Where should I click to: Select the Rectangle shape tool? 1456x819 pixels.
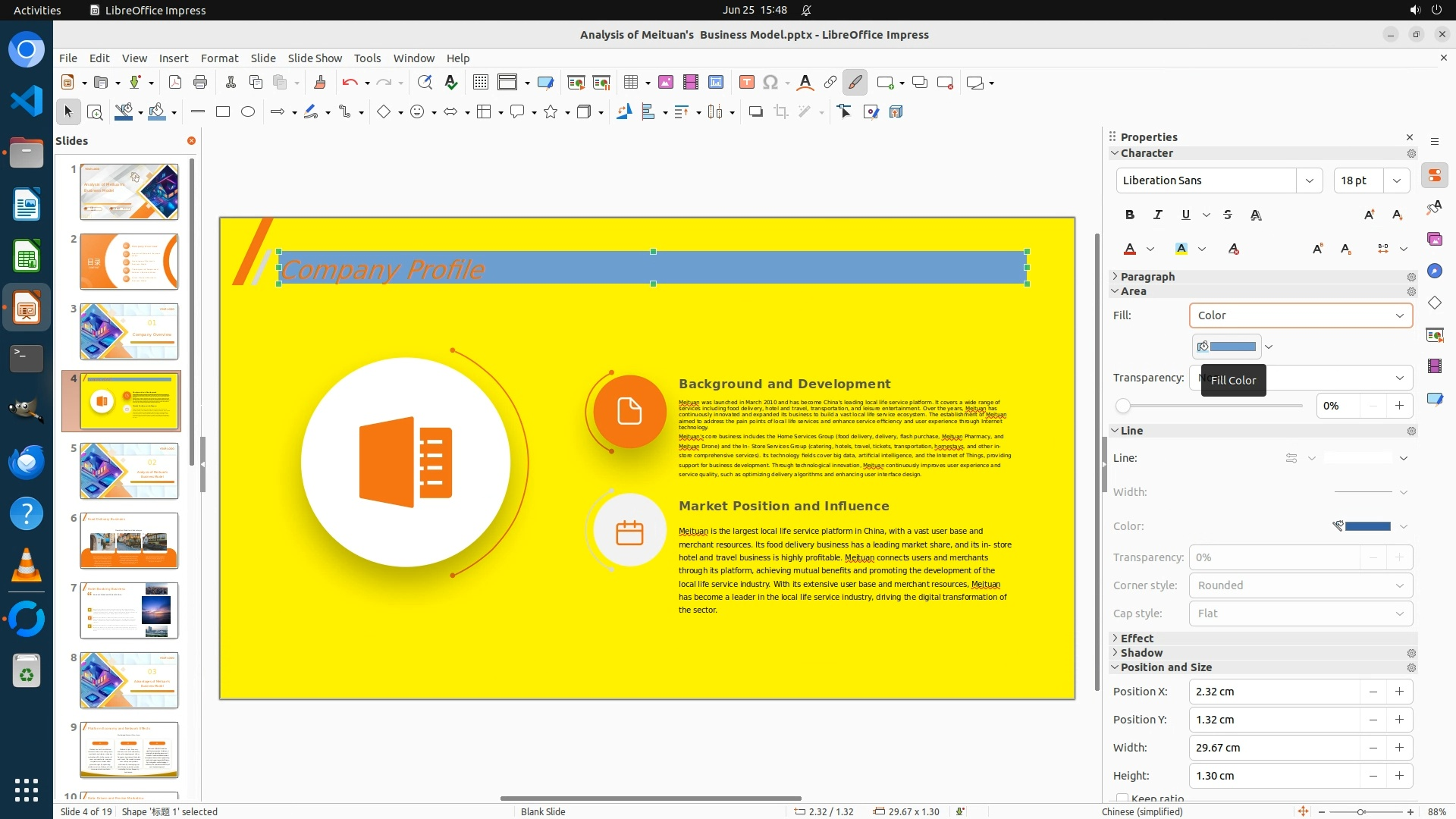(223, 112)
